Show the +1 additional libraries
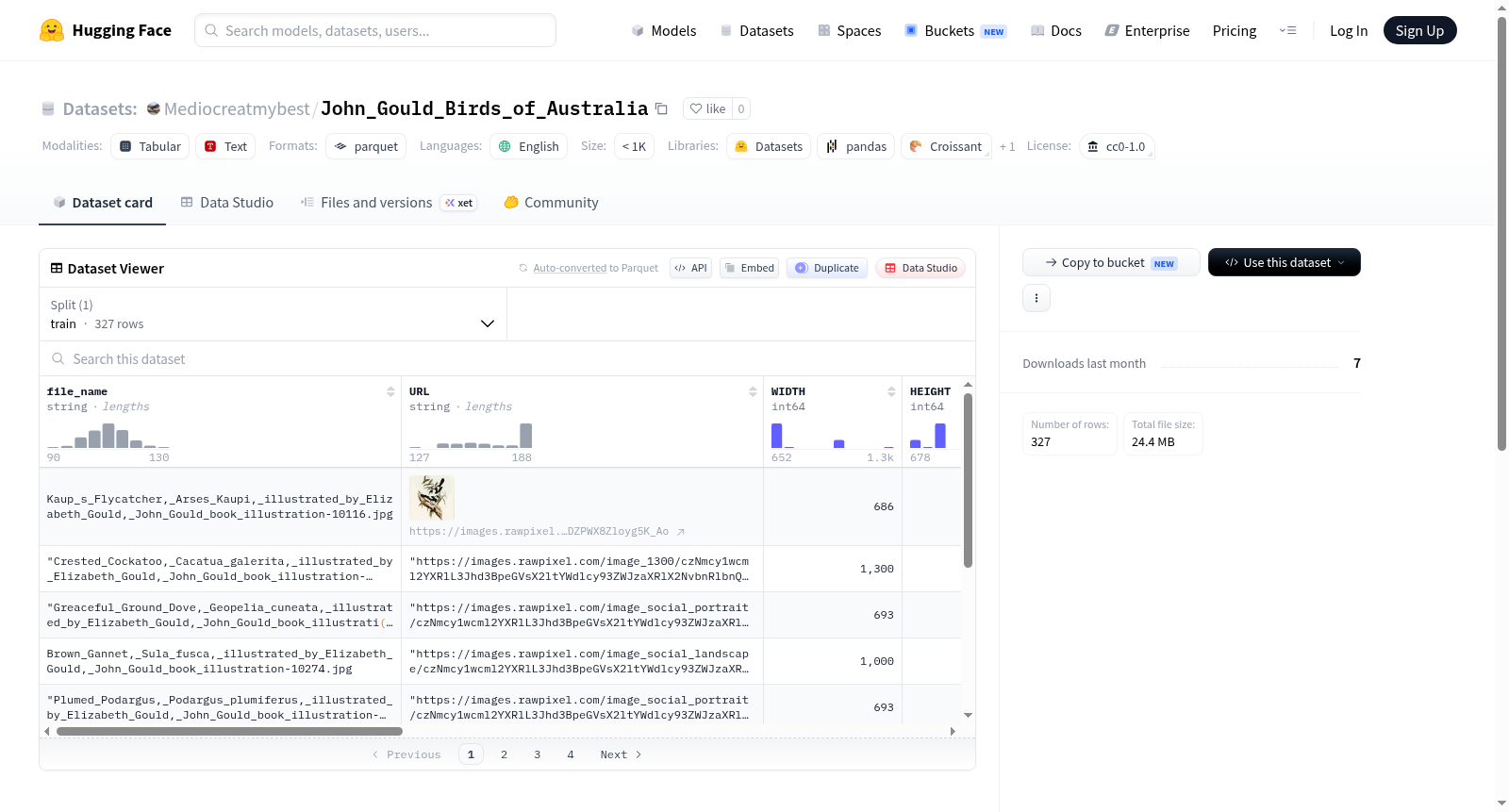 (x=1007, y=146)
